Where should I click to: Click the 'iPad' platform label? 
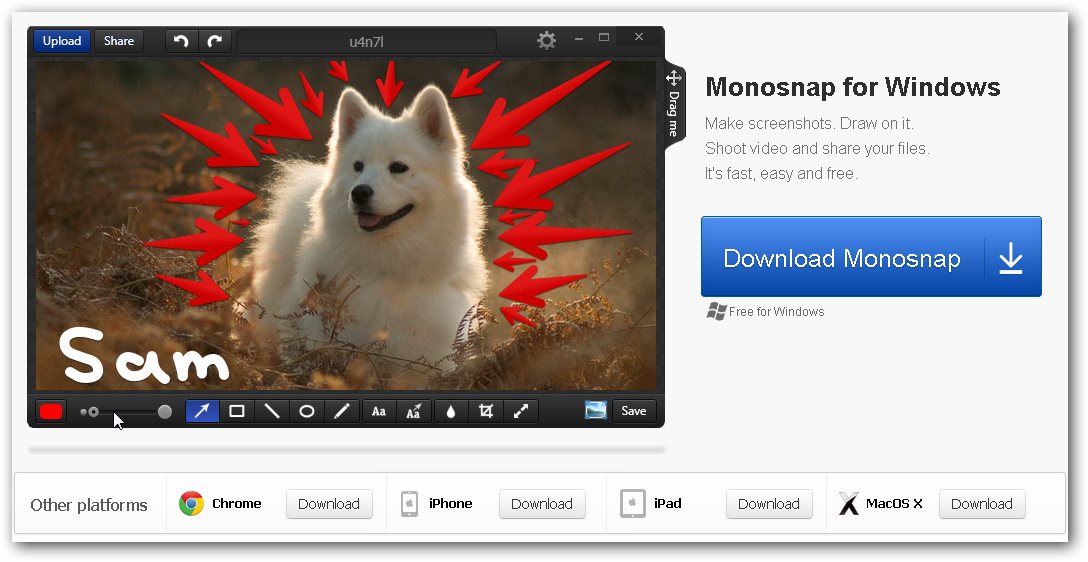click(x=668, y=504)
